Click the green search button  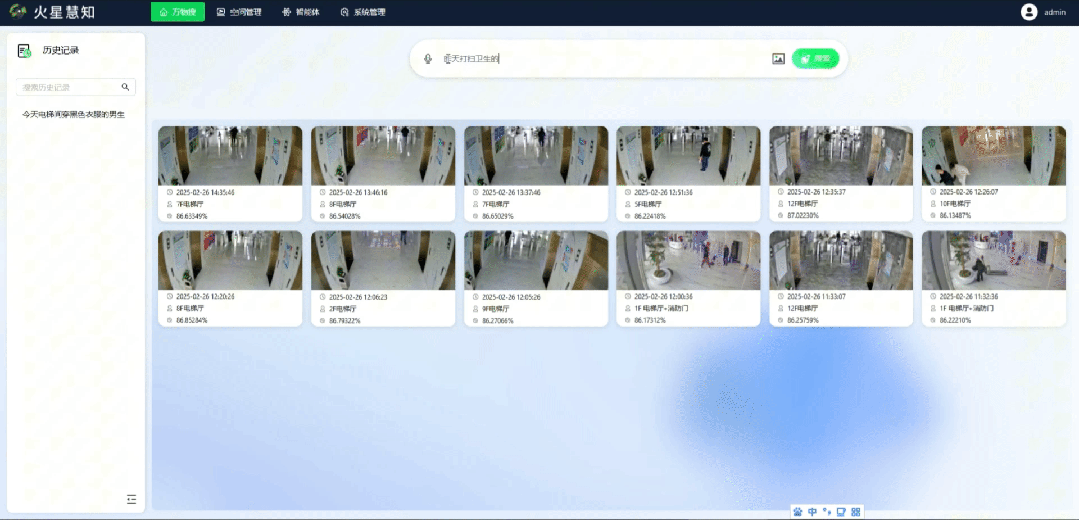coord(815,59)
